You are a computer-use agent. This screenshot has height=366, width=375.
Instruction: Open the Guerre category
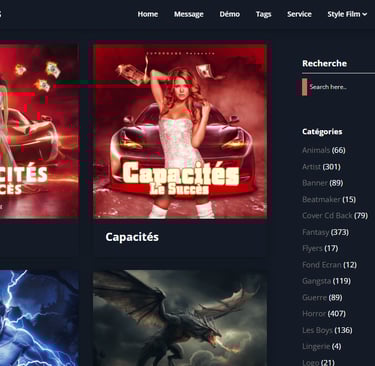pos(314,297)
